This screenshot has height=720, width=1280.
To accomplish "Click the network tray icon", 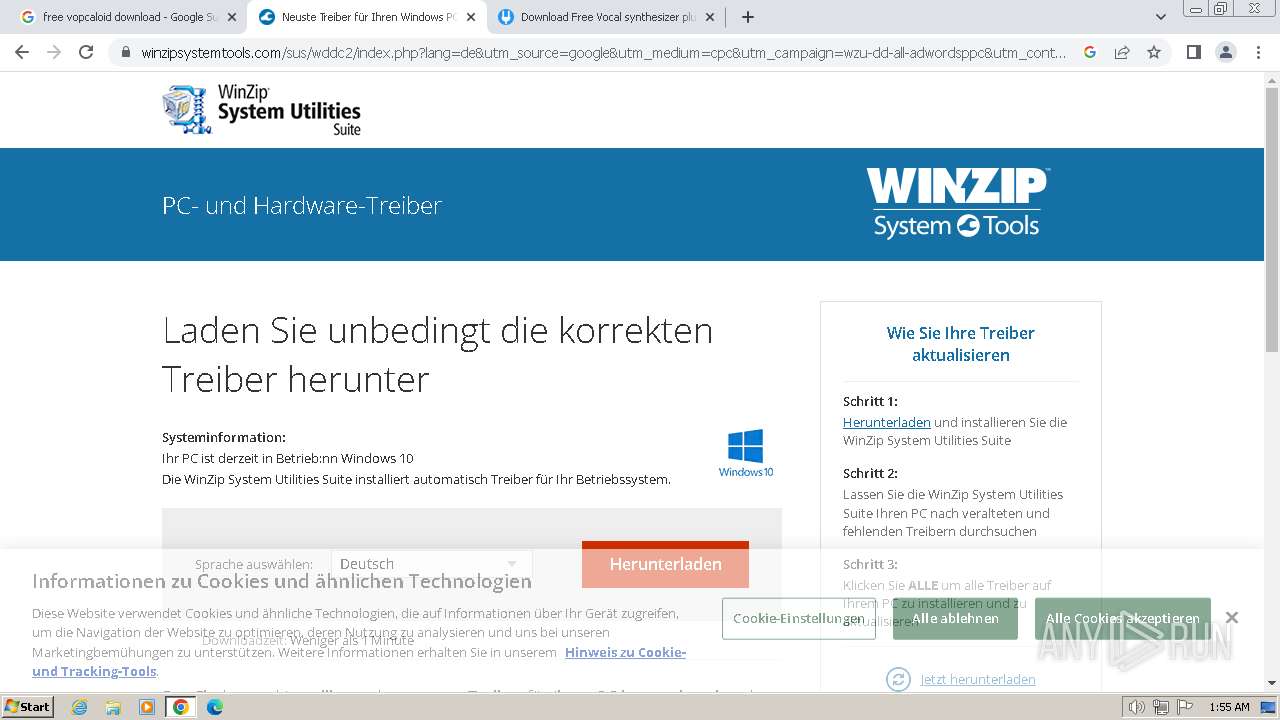I will [x=1160, y=707].
